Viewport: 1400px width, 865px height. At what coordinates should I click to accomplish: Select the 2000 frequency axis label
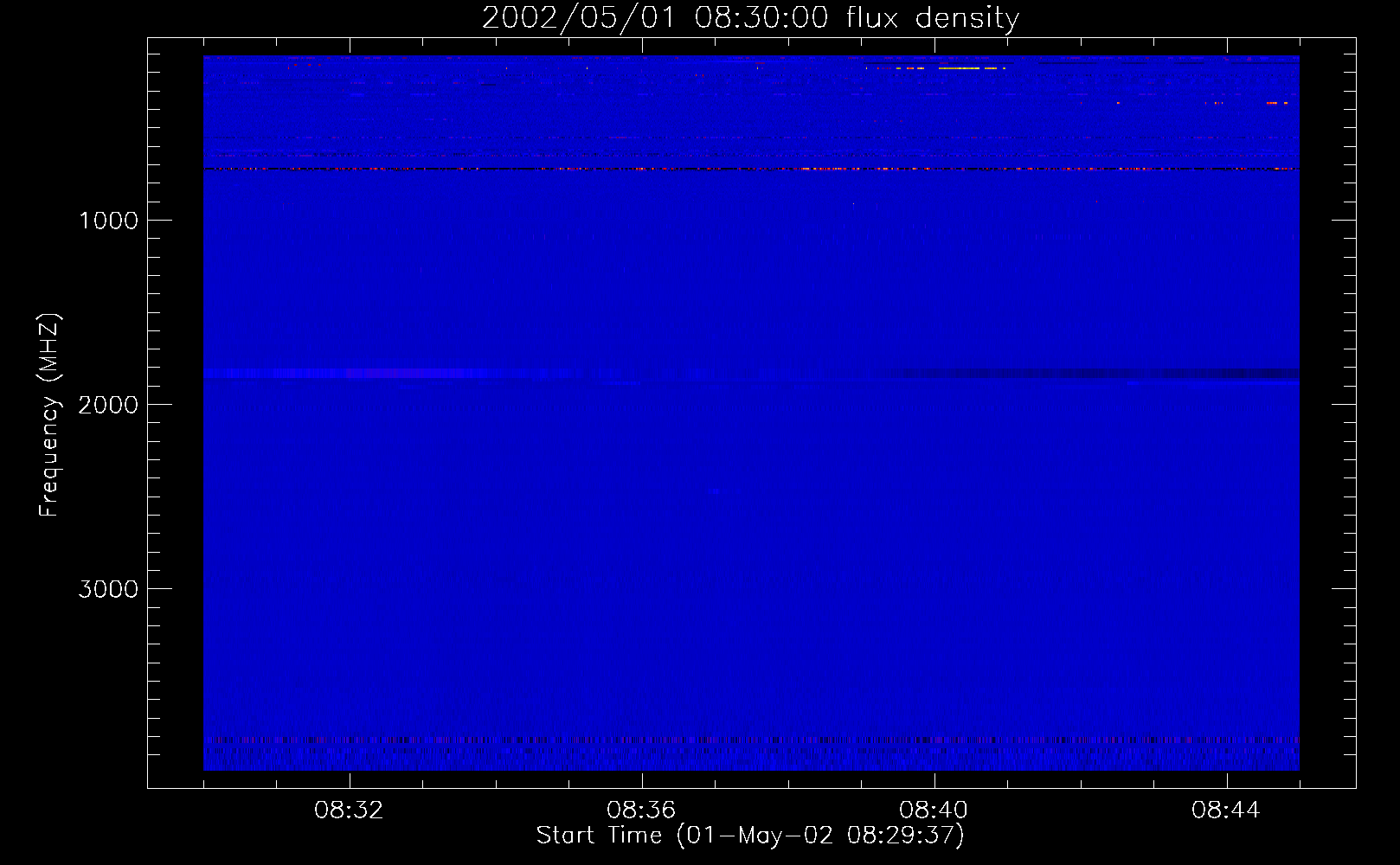(108, 405)
